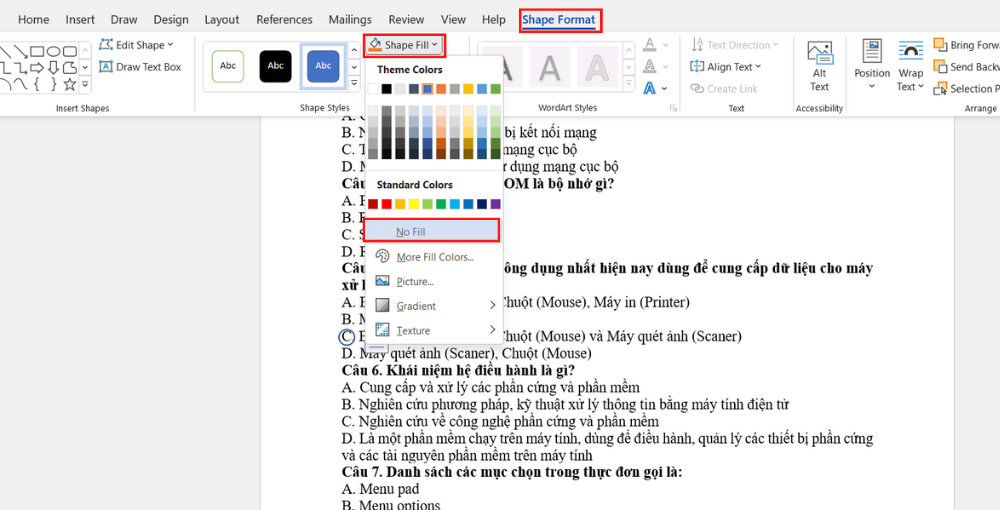Image resolution: width=1000 pixels, height=510 pixels.
Task: Apply blue filled Abc shape style
Action: coord(323,66)
